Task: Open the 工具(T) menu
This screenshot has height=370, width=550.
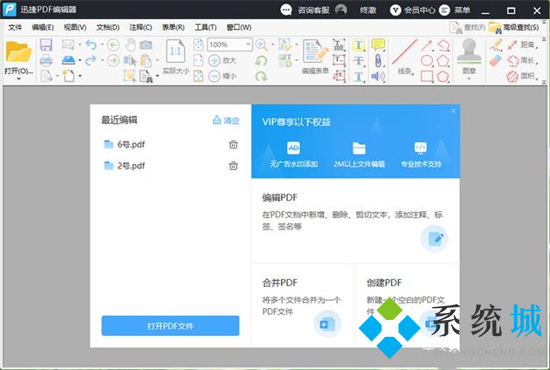Action: (x=206, y=27)
